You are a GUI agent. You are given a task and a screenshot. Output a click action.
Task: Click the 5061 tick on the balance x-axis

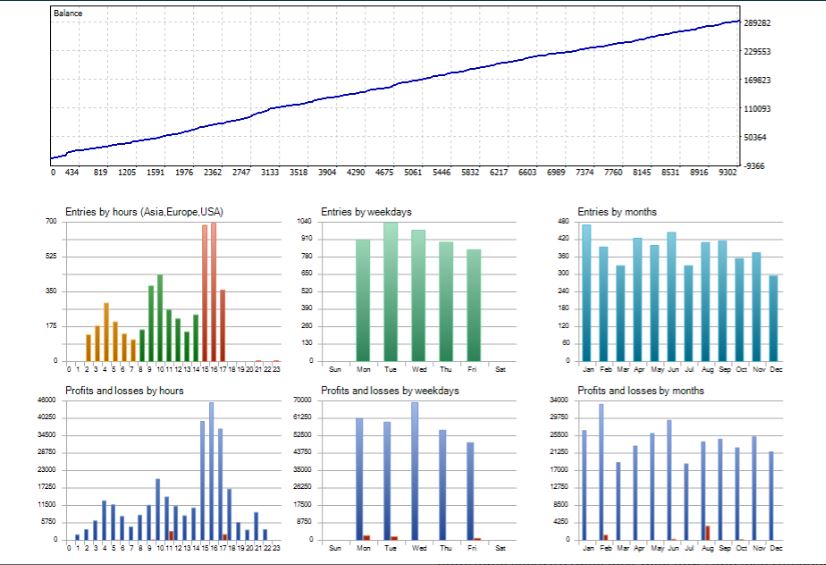(x=413, y=172)
